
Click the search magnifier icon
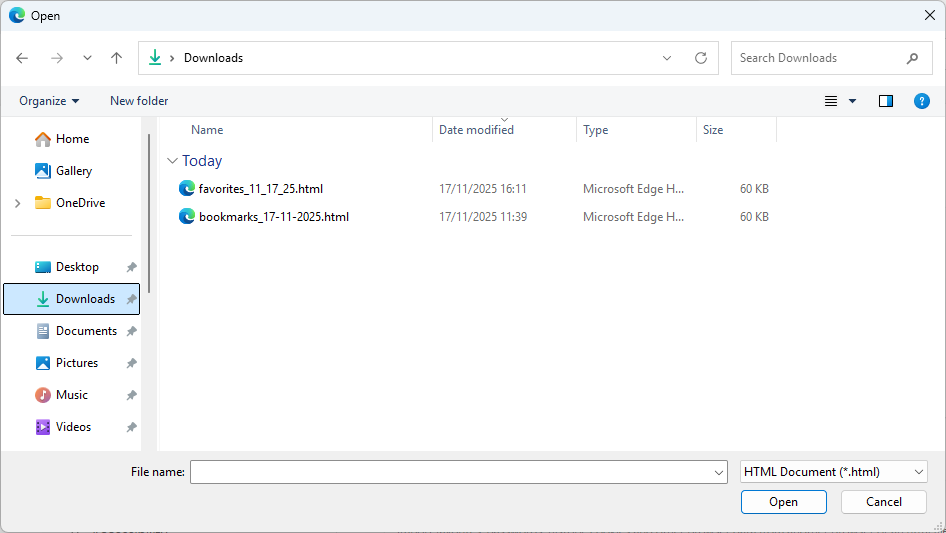912,58
